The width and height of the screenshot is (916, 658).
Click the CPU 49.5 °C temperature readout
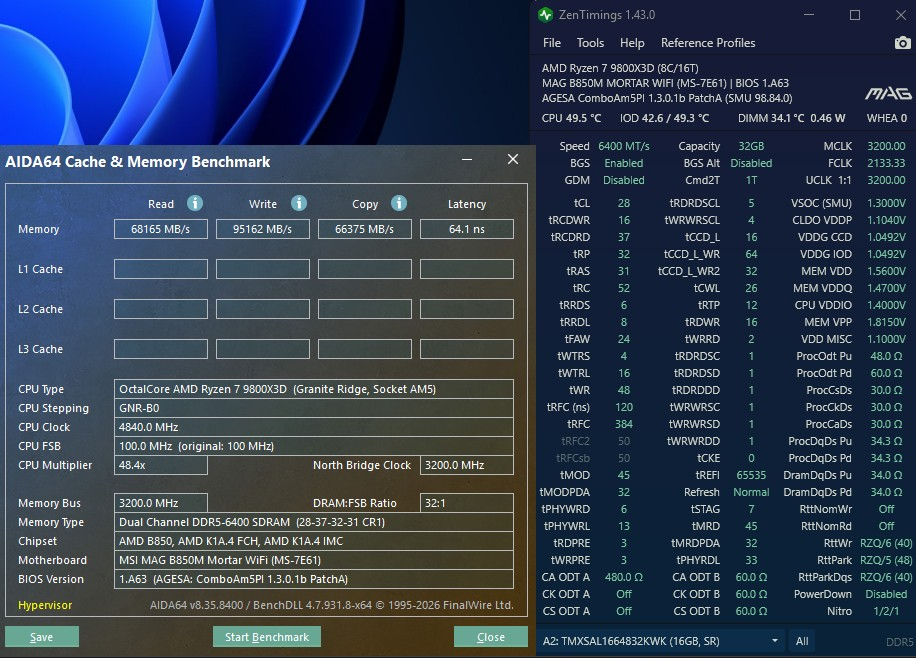[x=571, y=118]
